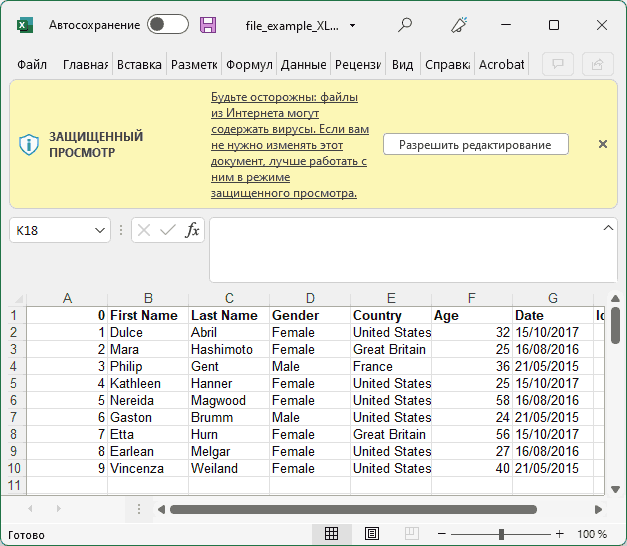Screen dimensions: 627x546
Task: Open the Справка tab
Action: (447, 64)
